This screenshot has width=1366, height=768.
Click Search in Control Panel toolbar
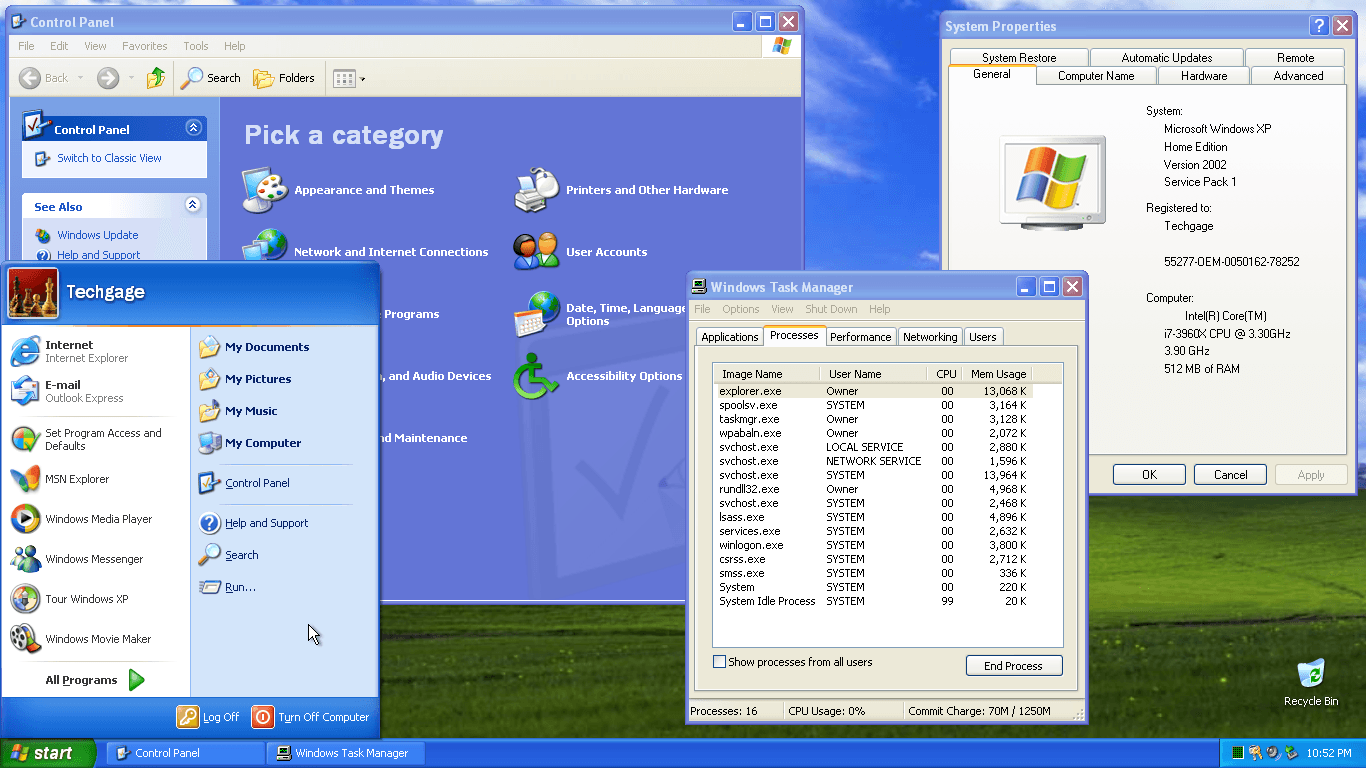(x=211, y=78)
